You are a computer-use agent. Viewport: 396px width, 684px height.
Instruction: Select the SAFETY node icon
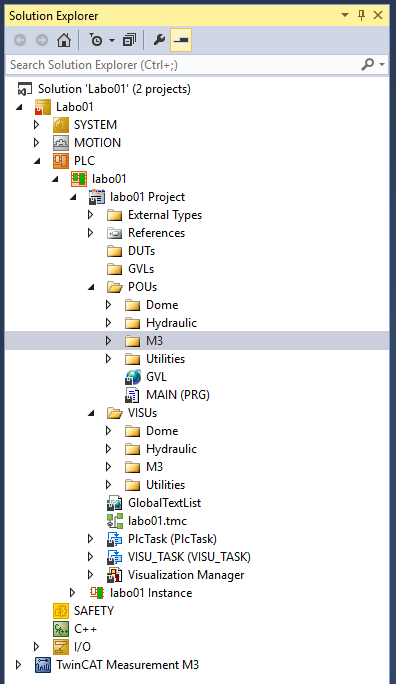[61, 611]
